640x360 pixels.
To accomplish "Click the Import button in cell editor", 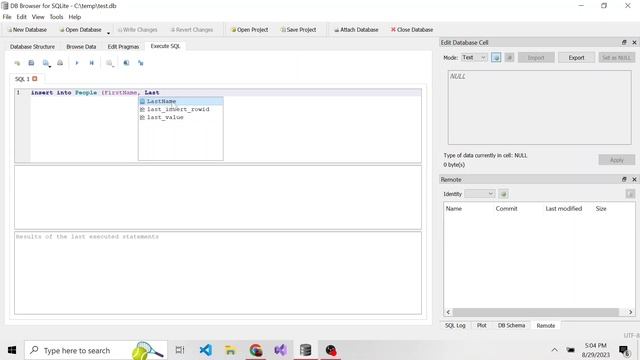I will point(536,58).
